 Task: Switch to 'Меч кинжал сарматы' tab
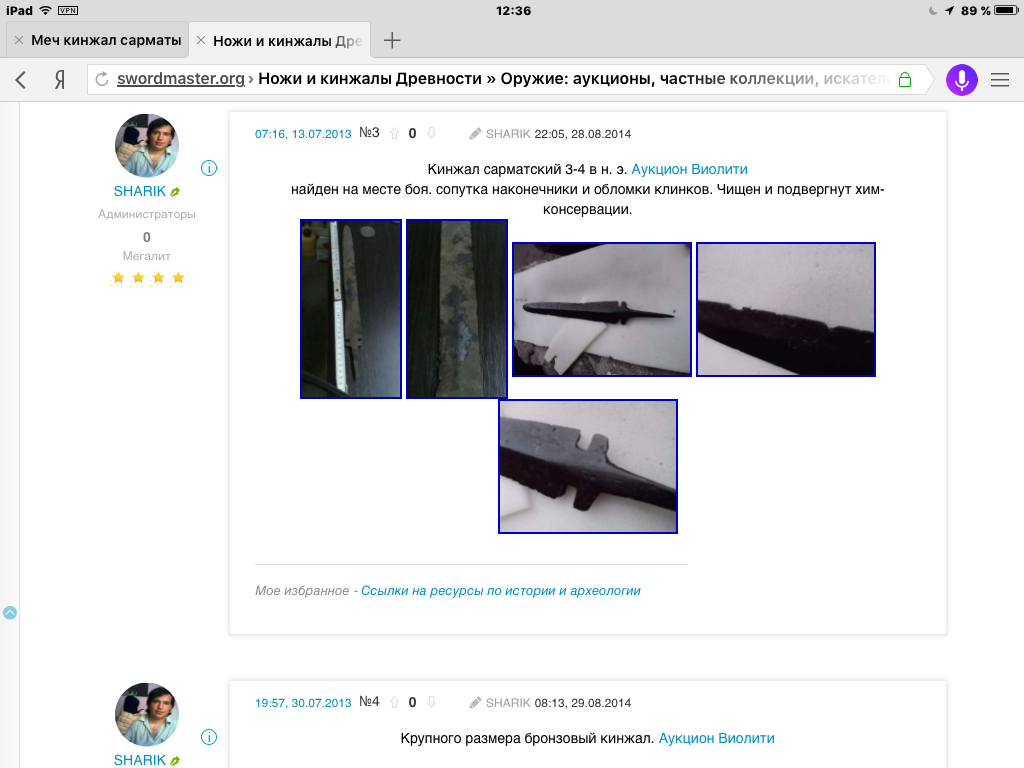click(106, 40)
